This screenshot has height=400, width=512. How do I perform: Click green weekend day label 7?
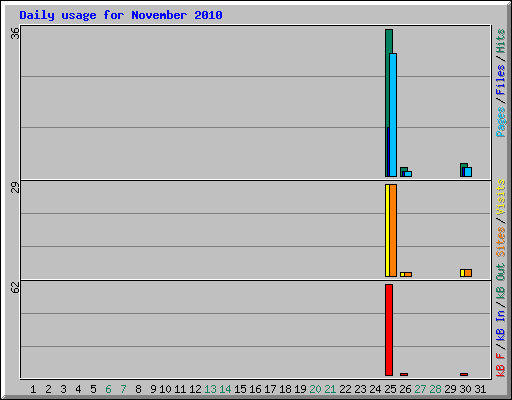(x=123, y=389)
